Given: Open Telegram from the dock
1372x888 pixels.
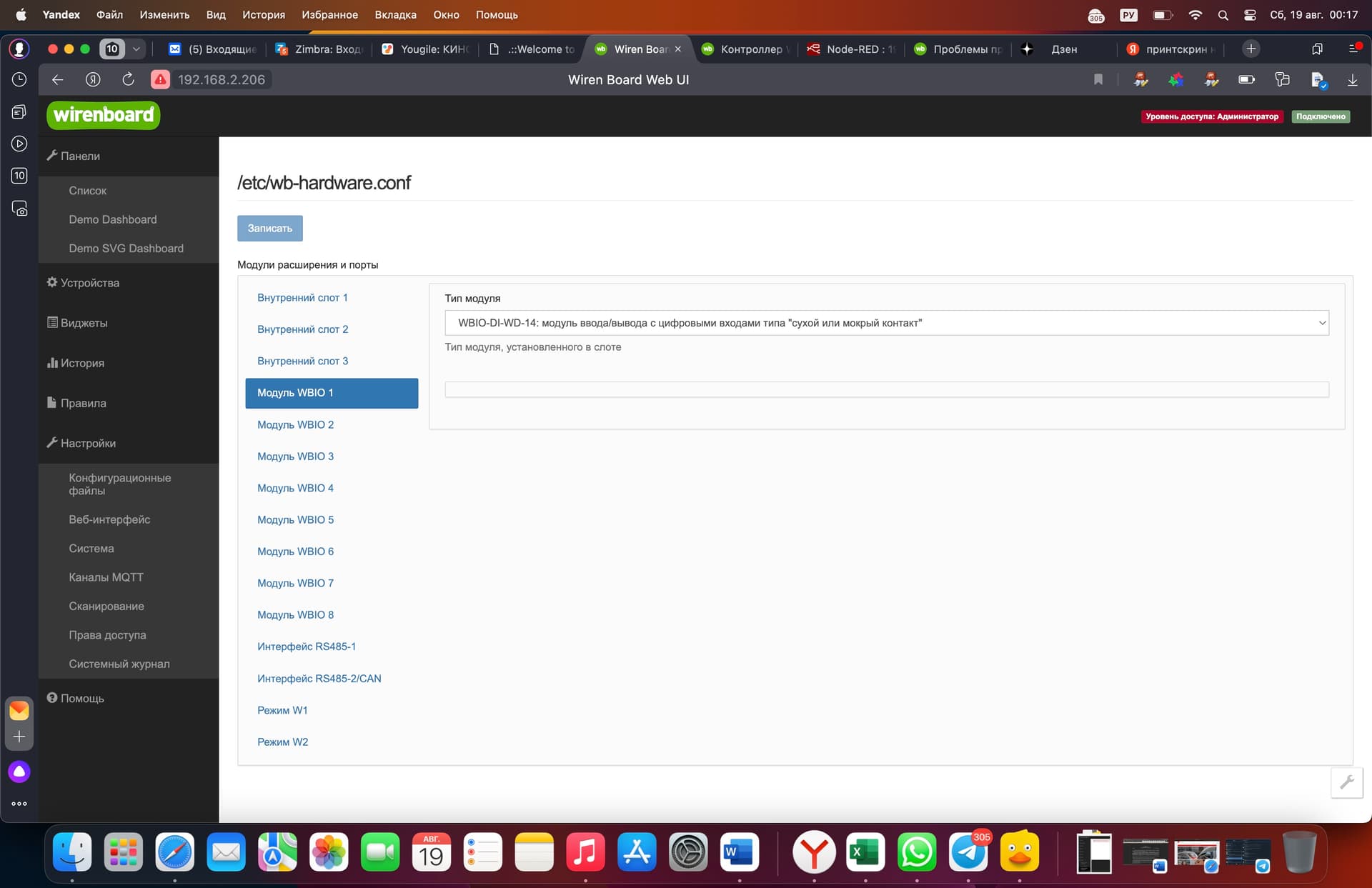Looking at the screenshot, I should coord(968,852).
